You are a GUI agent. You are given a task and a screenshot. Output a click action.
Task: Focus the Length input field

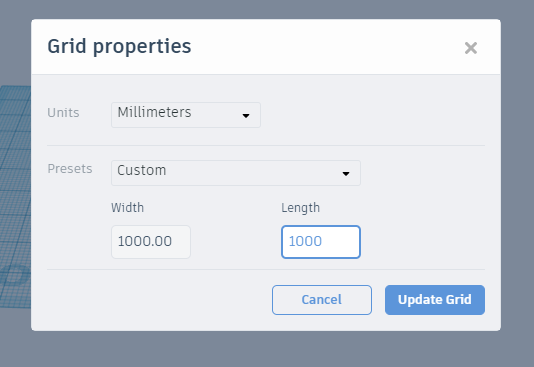coord(321,242)
